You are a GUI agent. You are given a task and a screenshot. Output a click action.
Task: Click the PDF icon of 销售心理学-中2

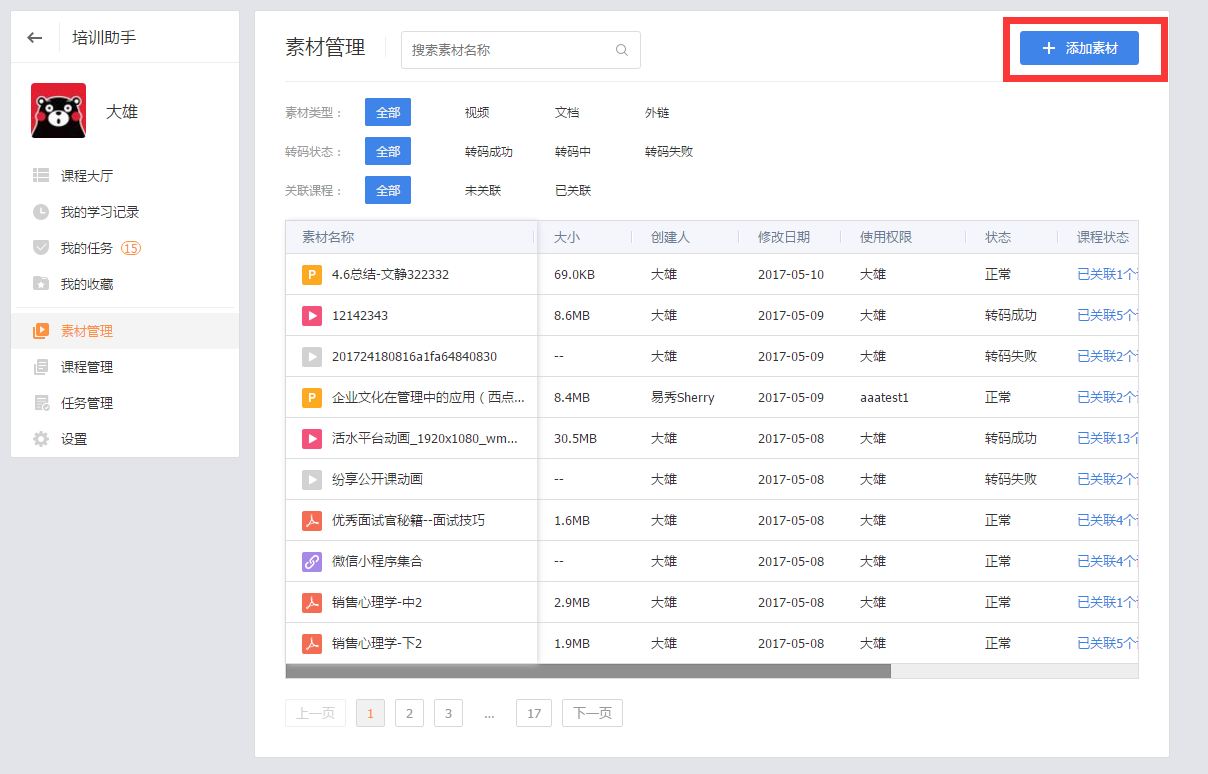[312, 602]
